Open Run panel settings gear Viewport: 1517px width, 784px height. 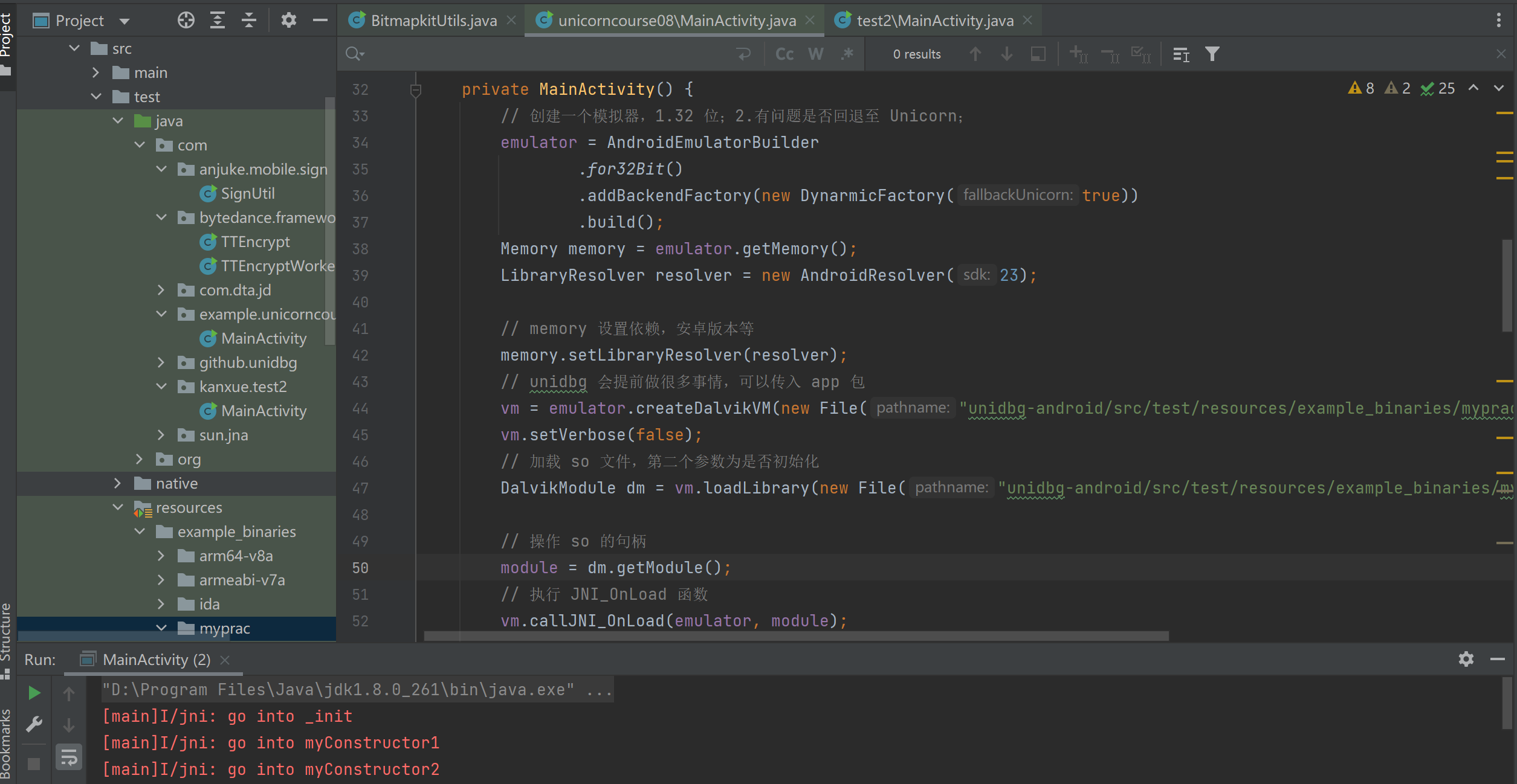click(x=1466, y=659)
